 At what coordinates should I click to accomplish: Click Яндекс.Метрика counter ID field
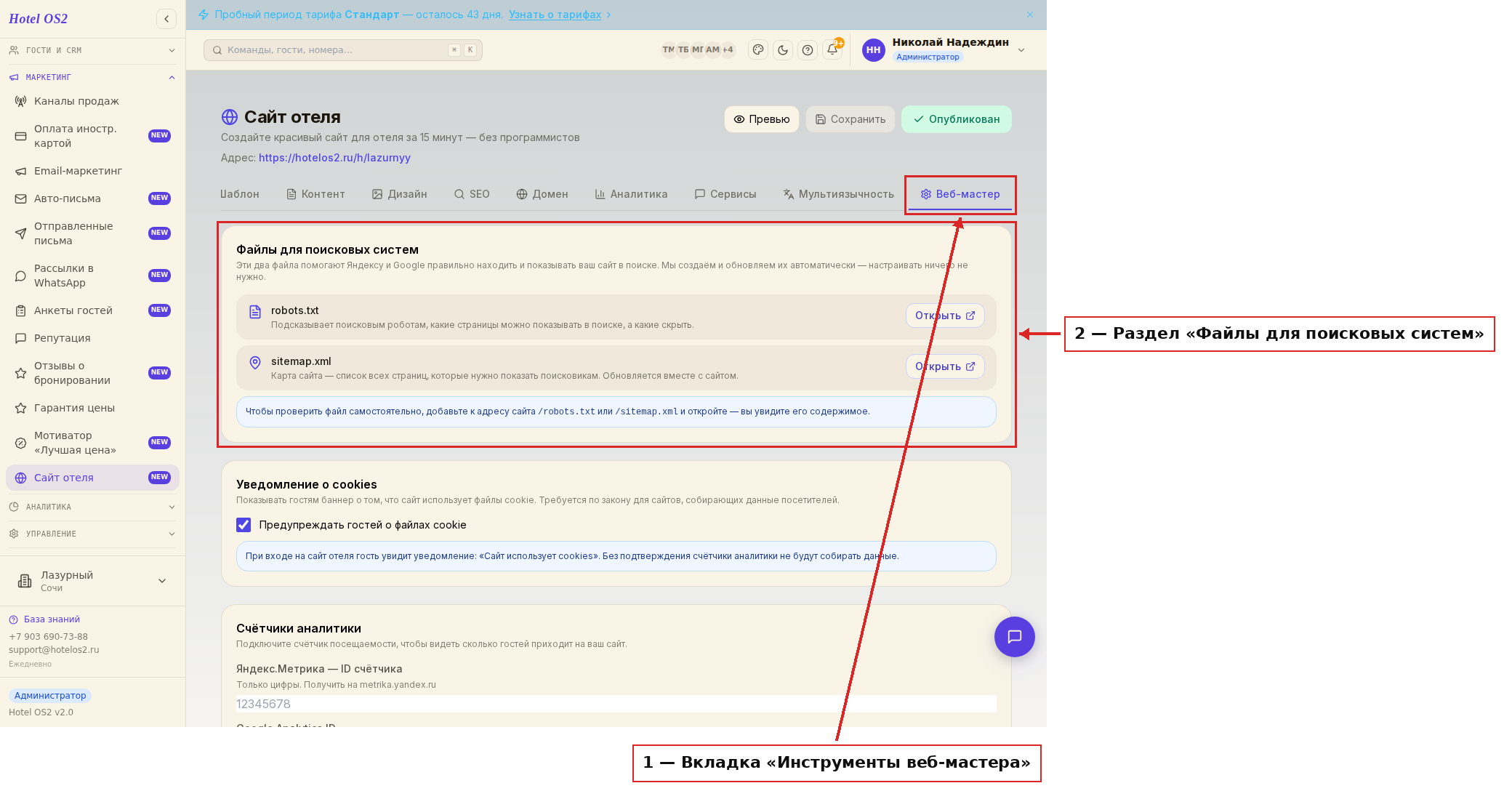(x=616, y=704)
